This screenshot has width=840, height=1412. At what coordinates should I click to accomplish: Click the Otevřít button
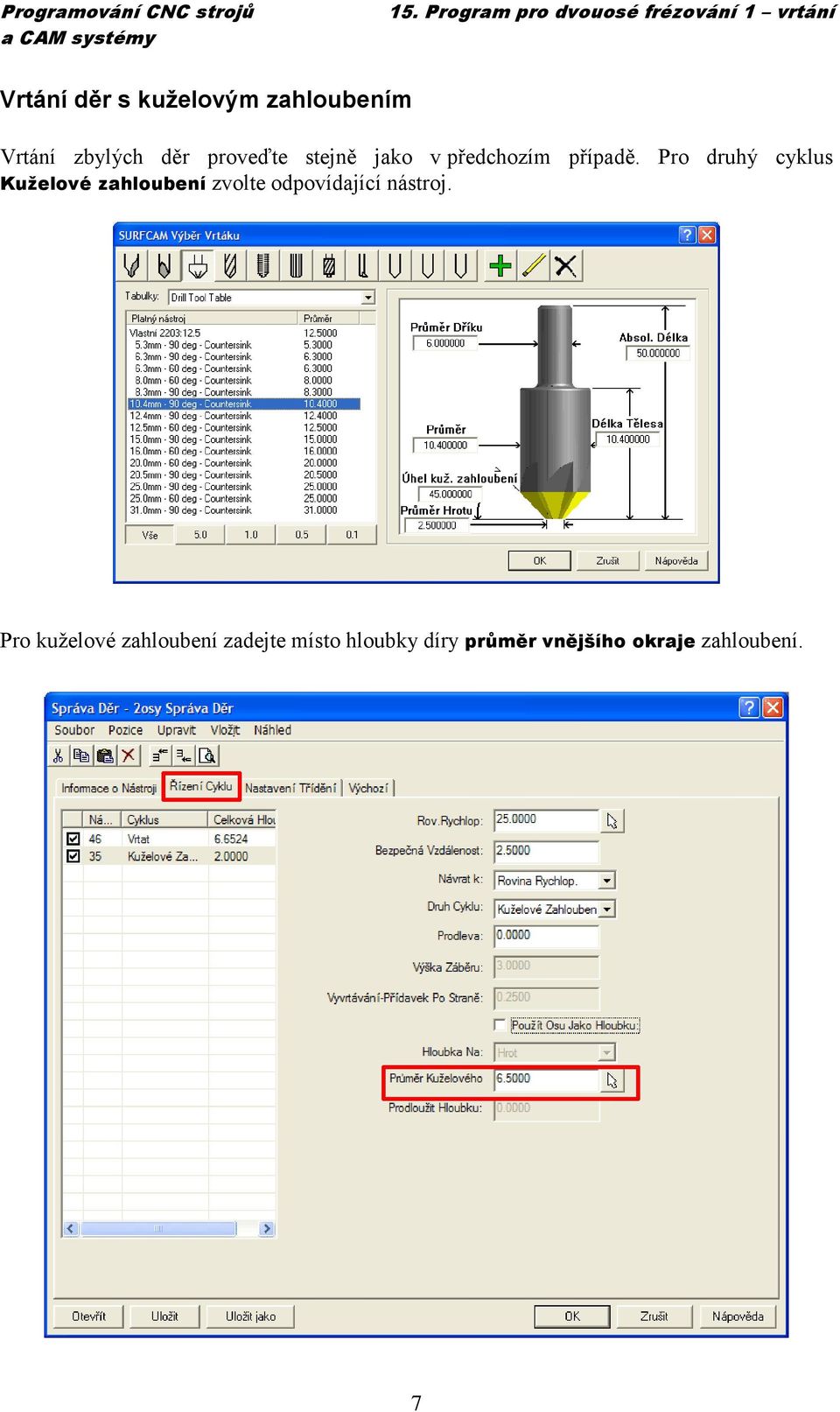[89, 1316]
